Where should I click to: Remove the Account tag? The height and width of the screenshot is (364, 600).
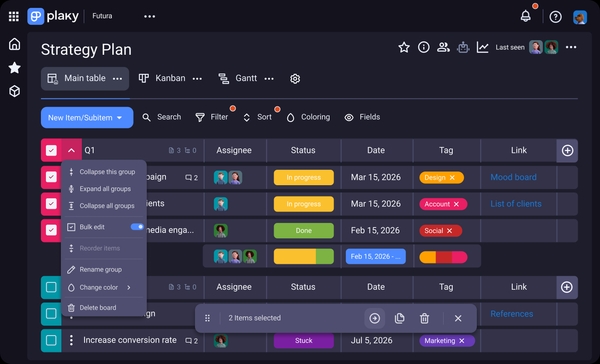coord(456,204)
